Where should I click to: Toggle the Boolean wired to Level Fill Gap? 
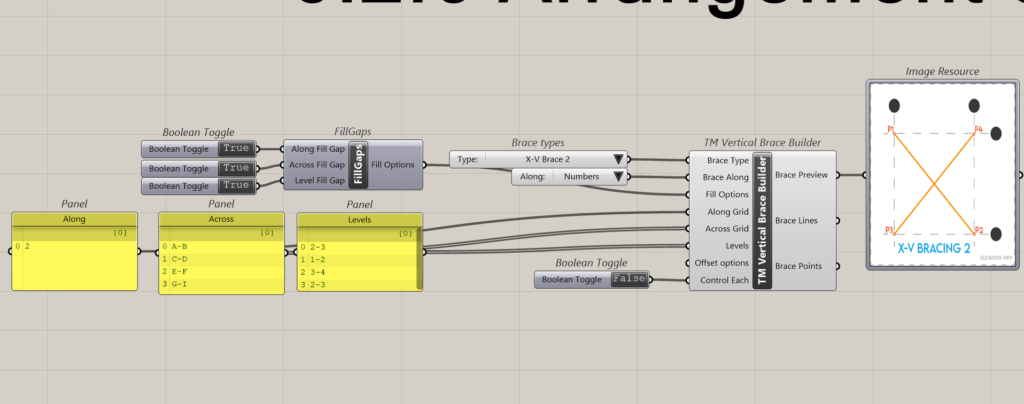235,187
